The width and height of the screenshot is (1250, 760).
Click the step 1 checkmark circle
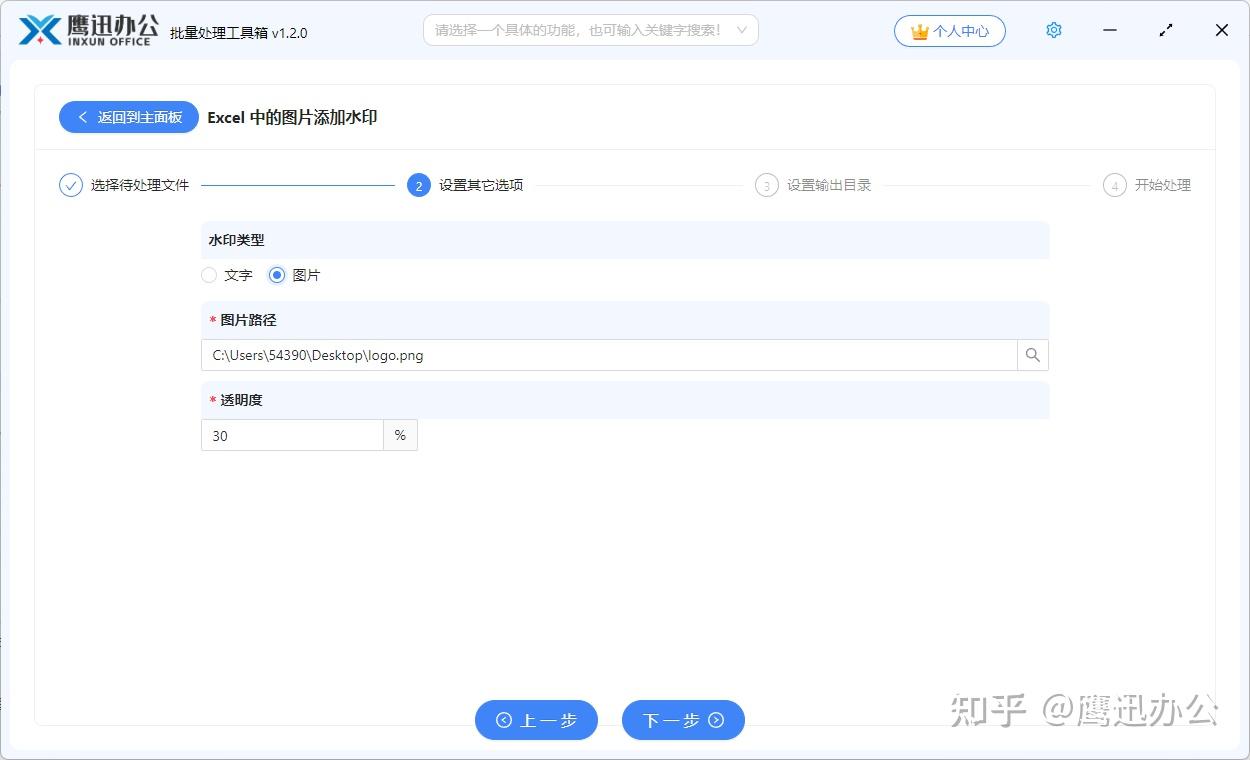[70, 185]
